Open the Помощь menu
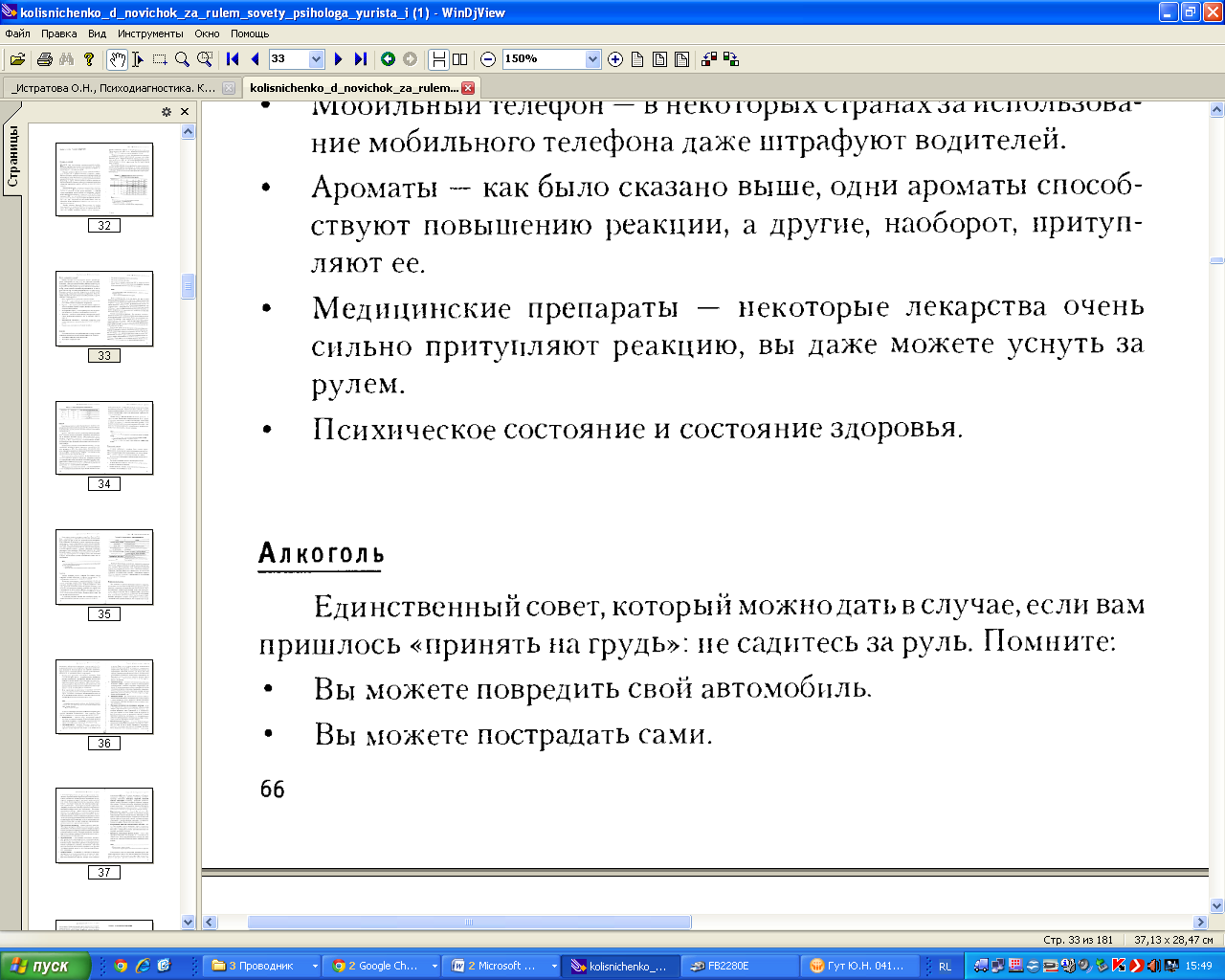 [x=250, y=33]
